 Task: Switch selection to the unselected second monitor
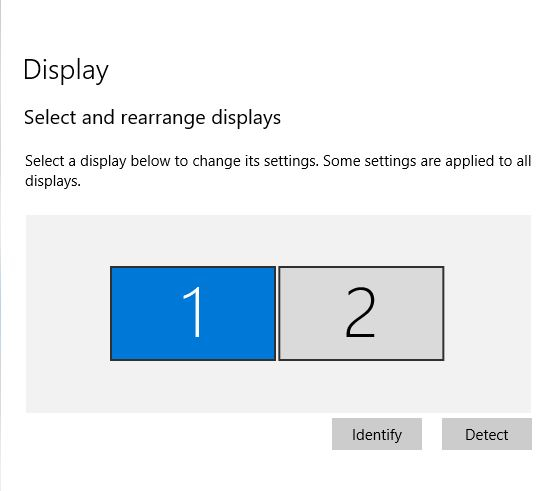pos(361,313)
